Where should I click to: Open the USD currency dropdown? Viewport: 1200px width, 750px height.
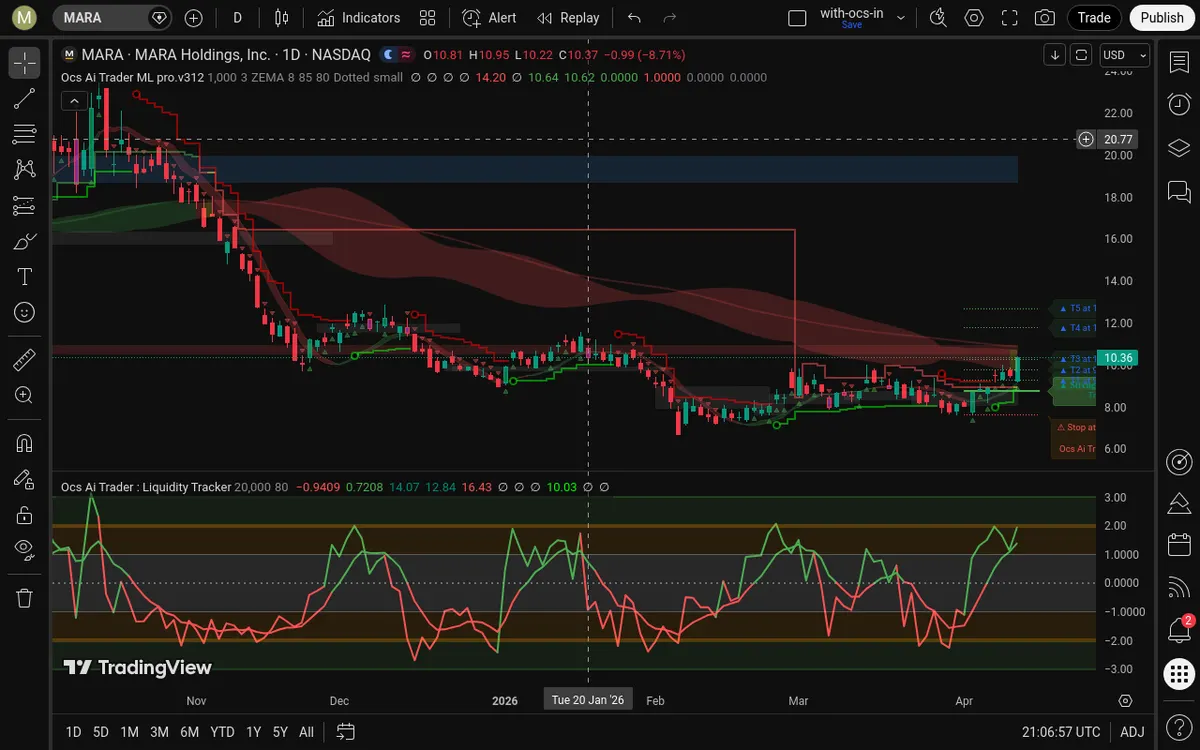coord(1124,55)
